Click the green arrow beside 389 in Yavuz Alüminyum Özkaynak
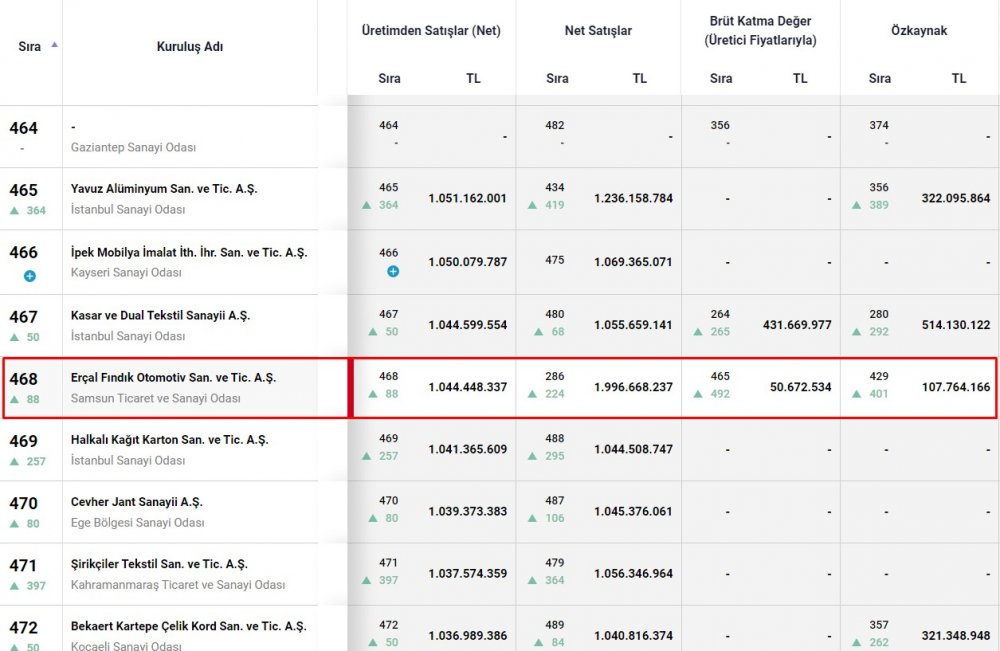The height and width of the screenshot is (651, 1000). [857, 205]
